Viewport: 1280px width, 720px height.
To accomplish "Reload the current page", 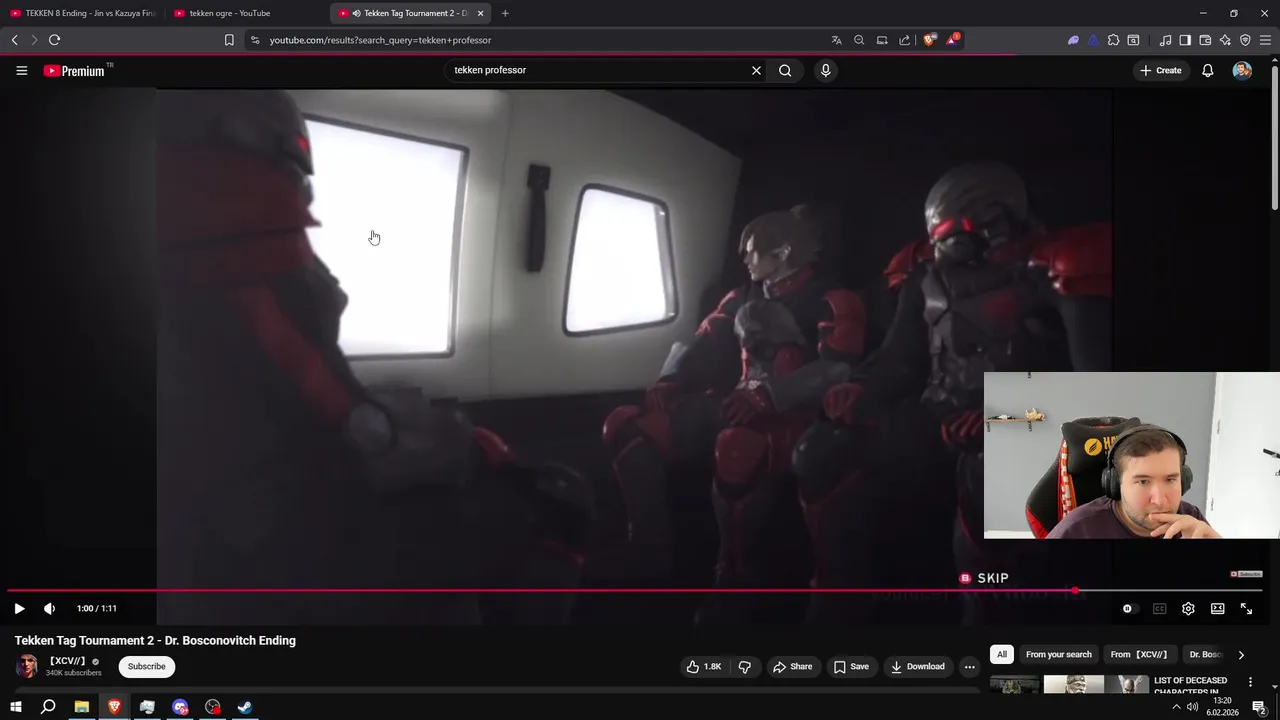I will [x=54, y=40].
